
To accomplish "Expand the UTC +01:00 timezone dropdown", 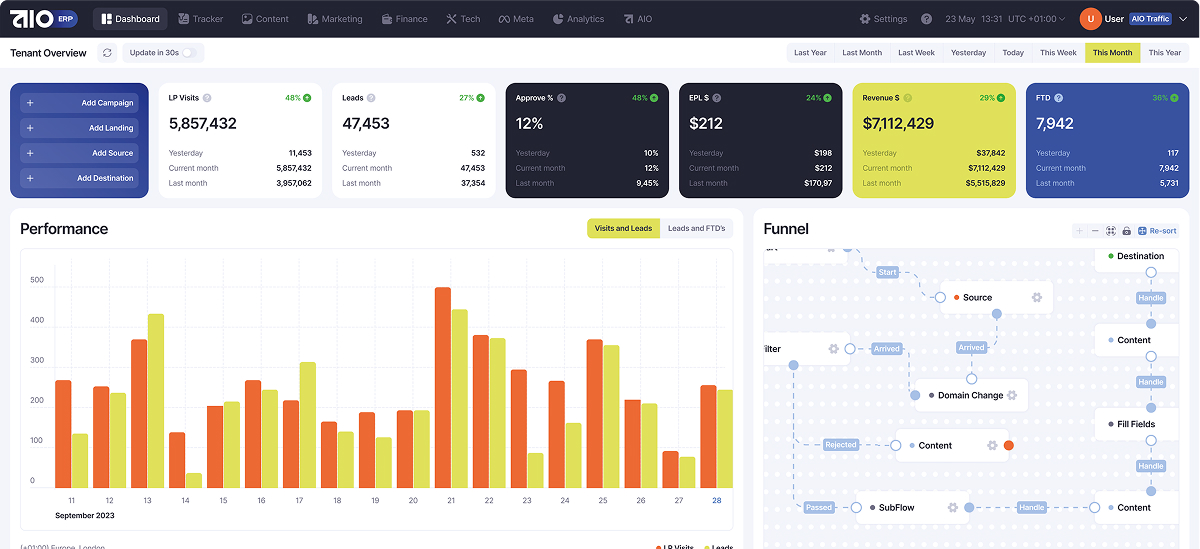I will click(1063, 19).
